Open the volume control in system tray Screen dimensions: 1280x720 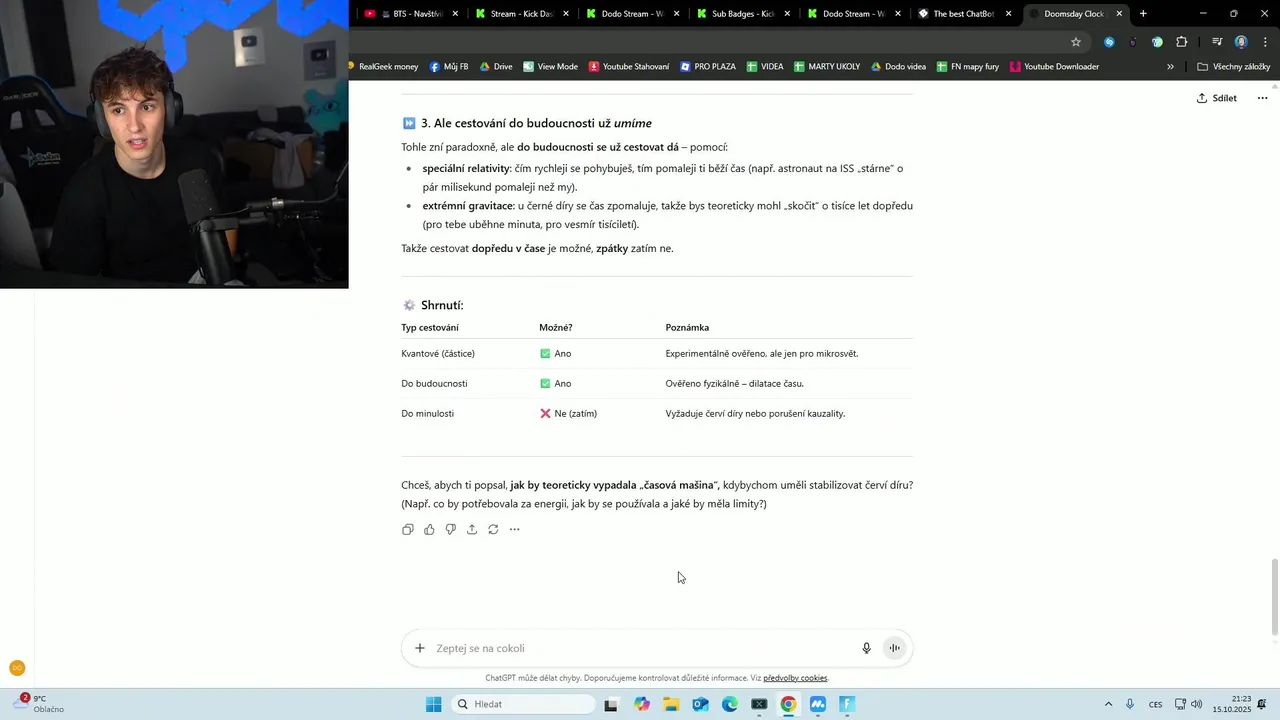pos(1197,704)
